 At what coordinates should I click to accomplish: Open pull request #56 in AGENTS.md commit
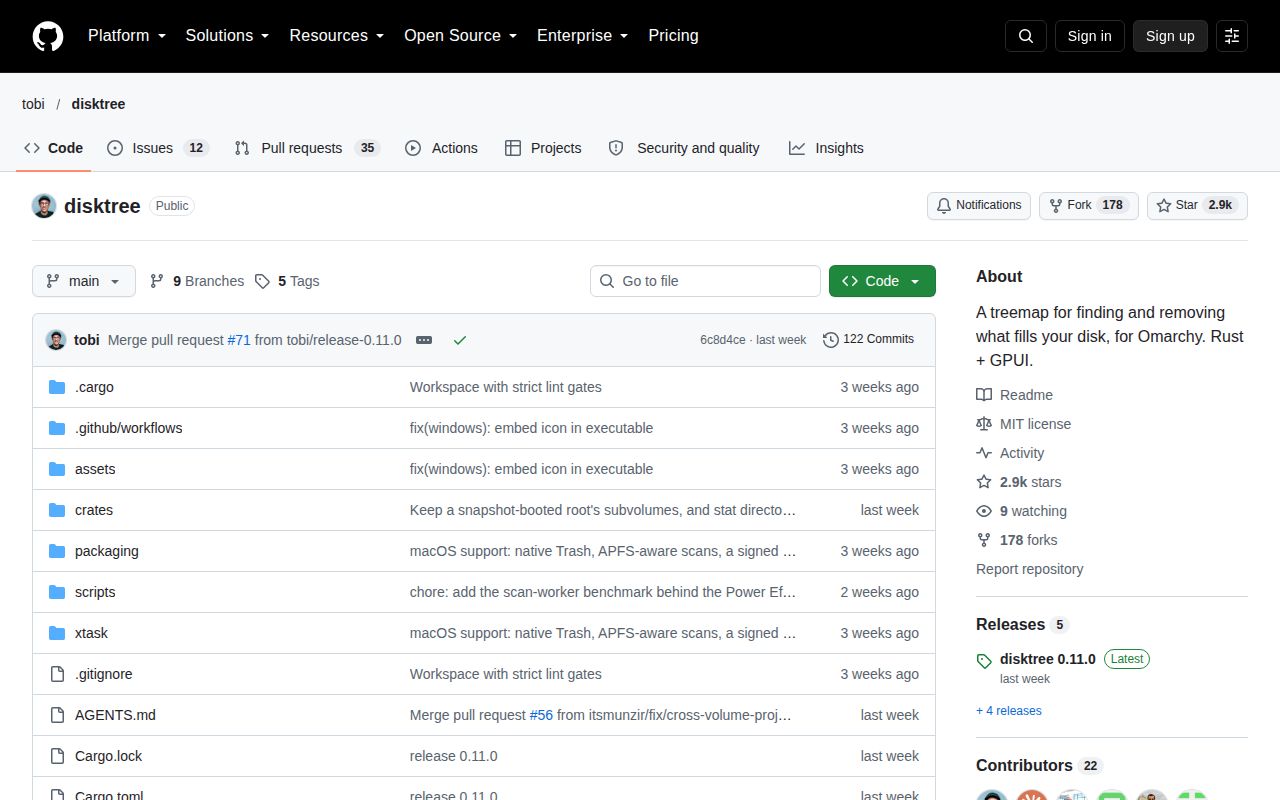[x=541, y=715]
